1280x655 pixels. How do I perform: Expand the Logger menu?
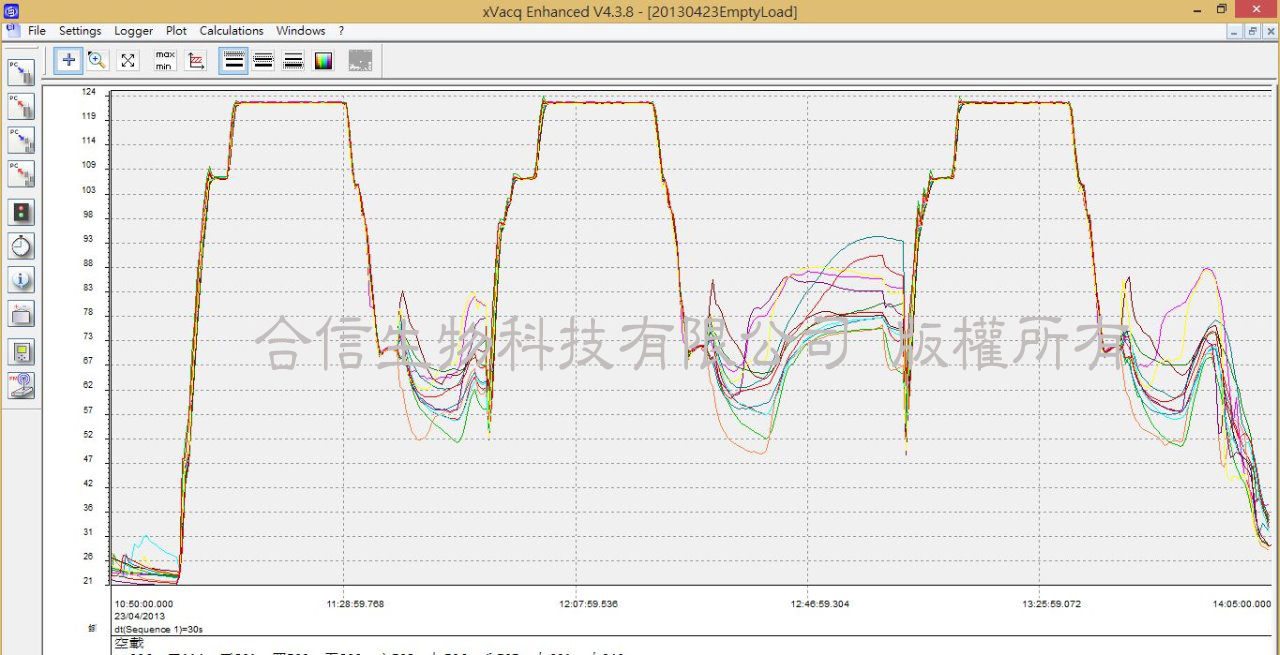point(133,31)
